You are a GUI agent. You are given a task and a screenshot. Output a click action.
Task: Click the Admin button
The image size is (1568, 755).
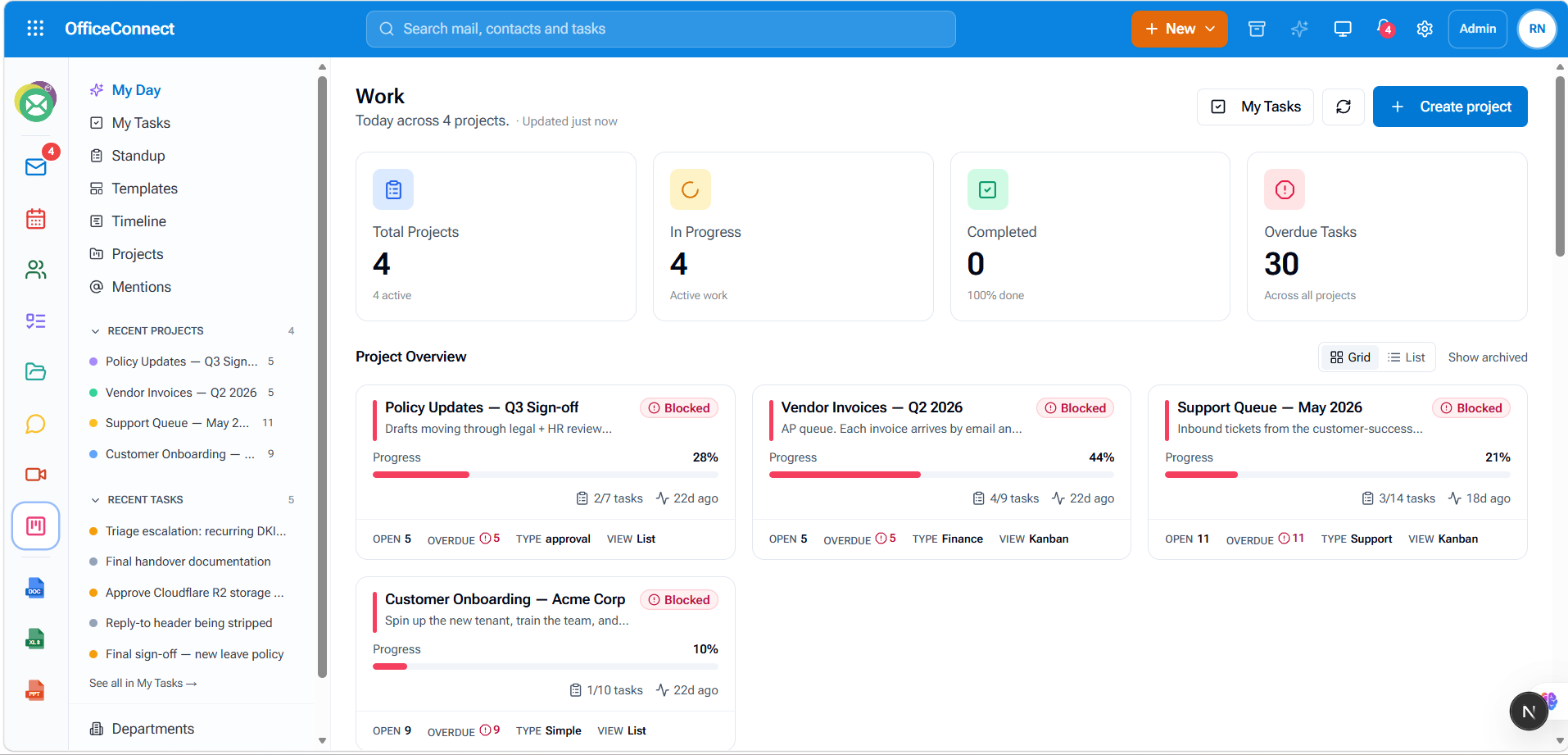tap(1478, 29)
